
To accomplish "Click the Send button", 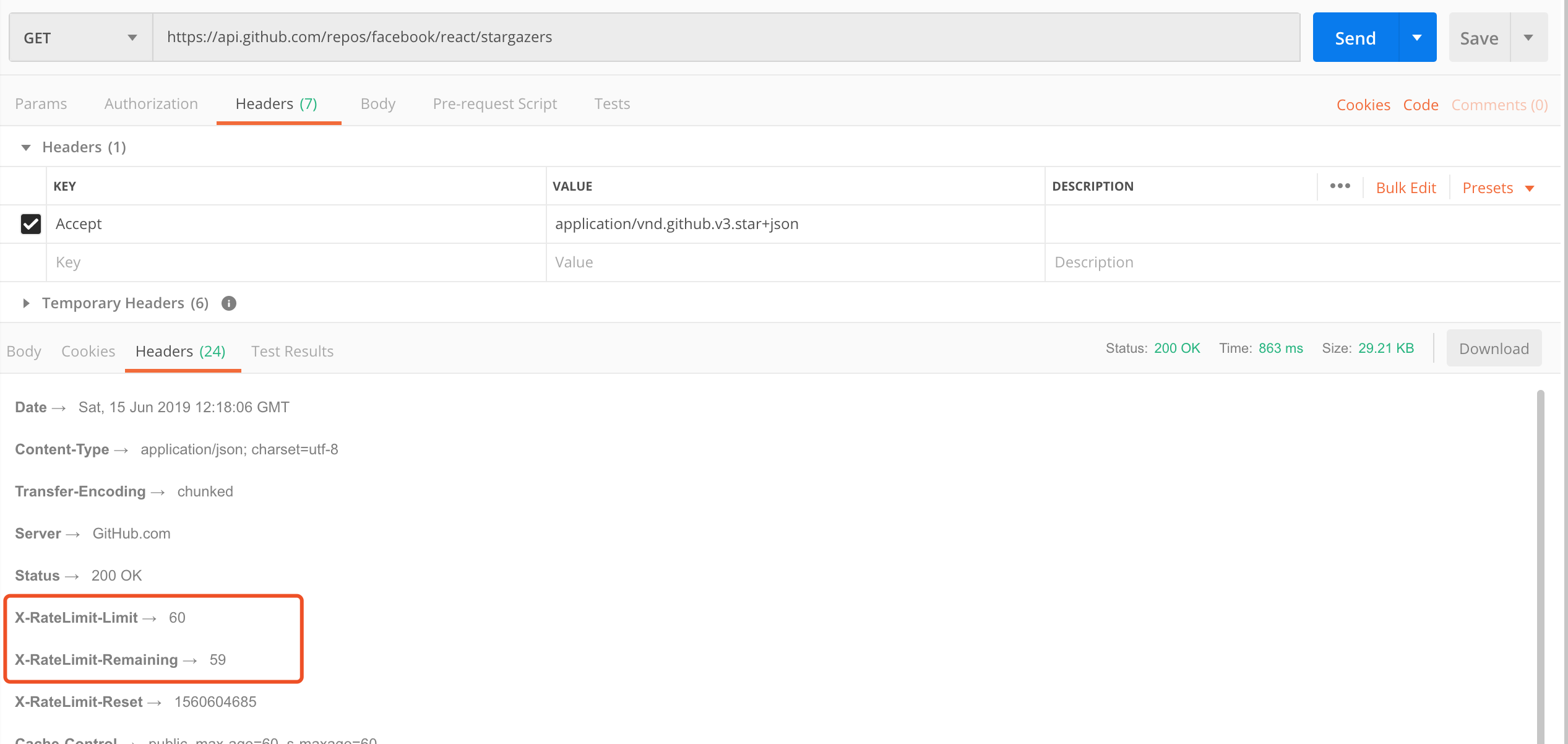I will point(1355,37).
